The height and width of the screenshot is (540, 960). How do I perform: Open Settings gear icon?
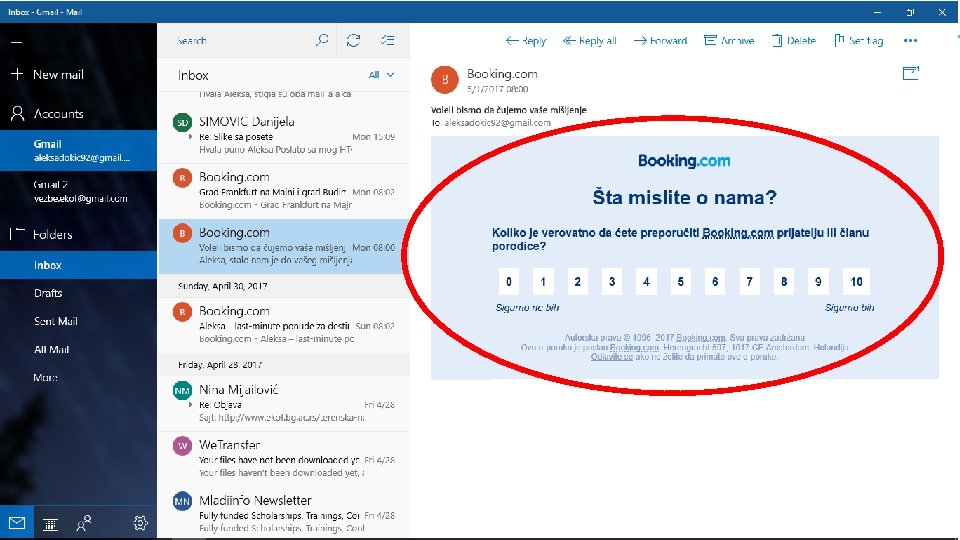click(140, 523)
